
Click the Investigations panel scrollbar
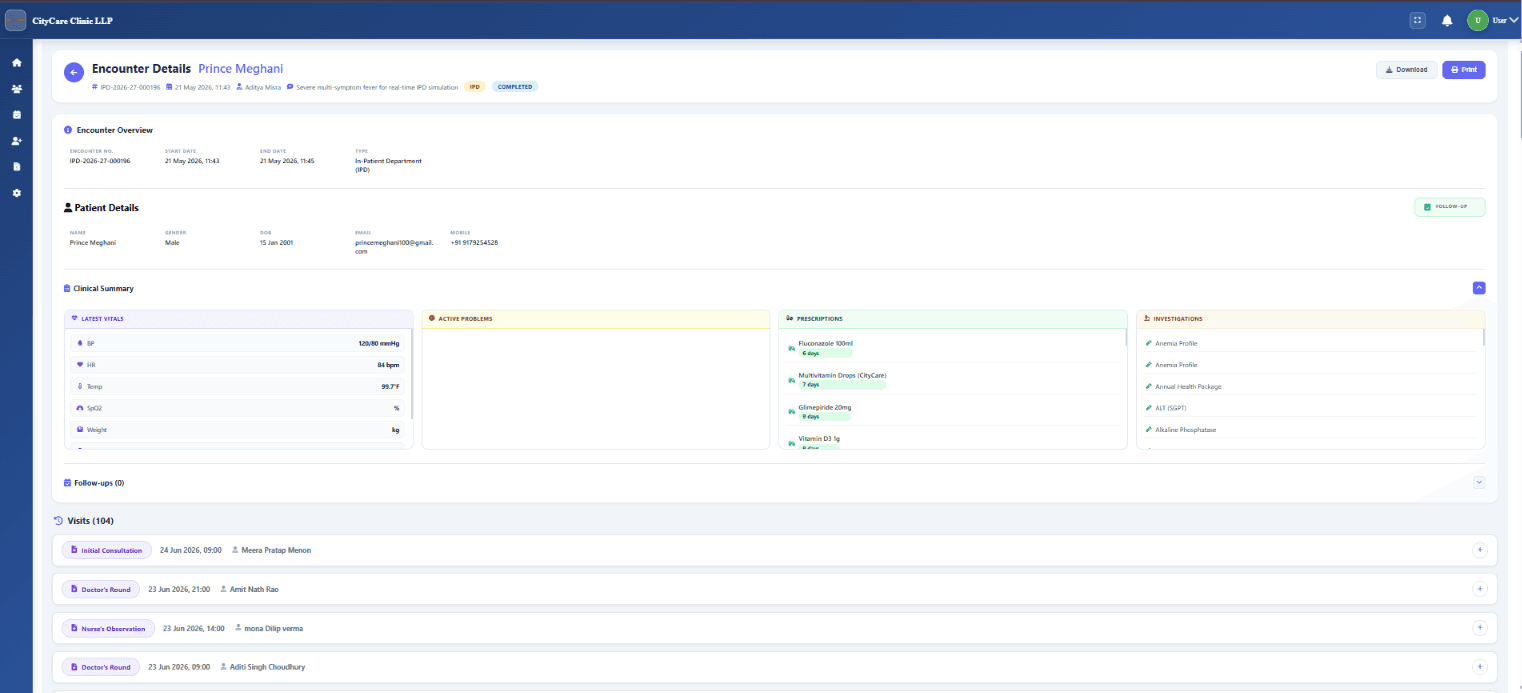[x=1484, y=337]
